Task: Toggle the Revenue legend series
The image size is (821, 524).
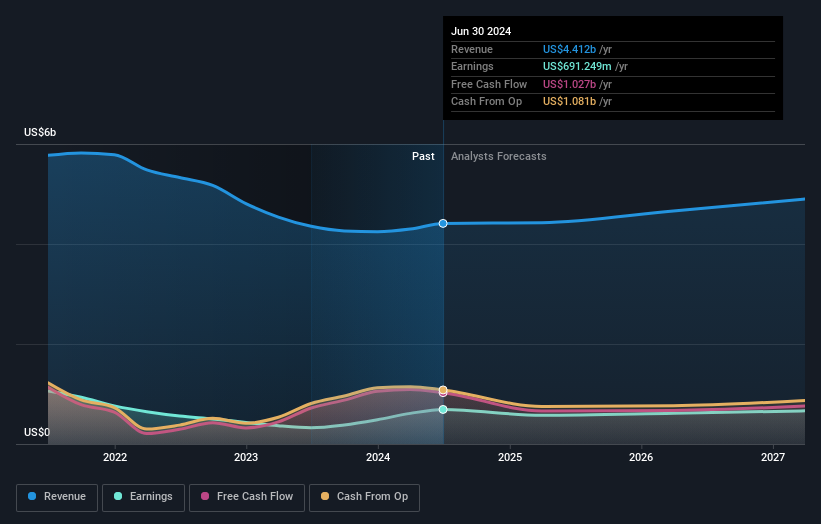Action: click(57, 497)
